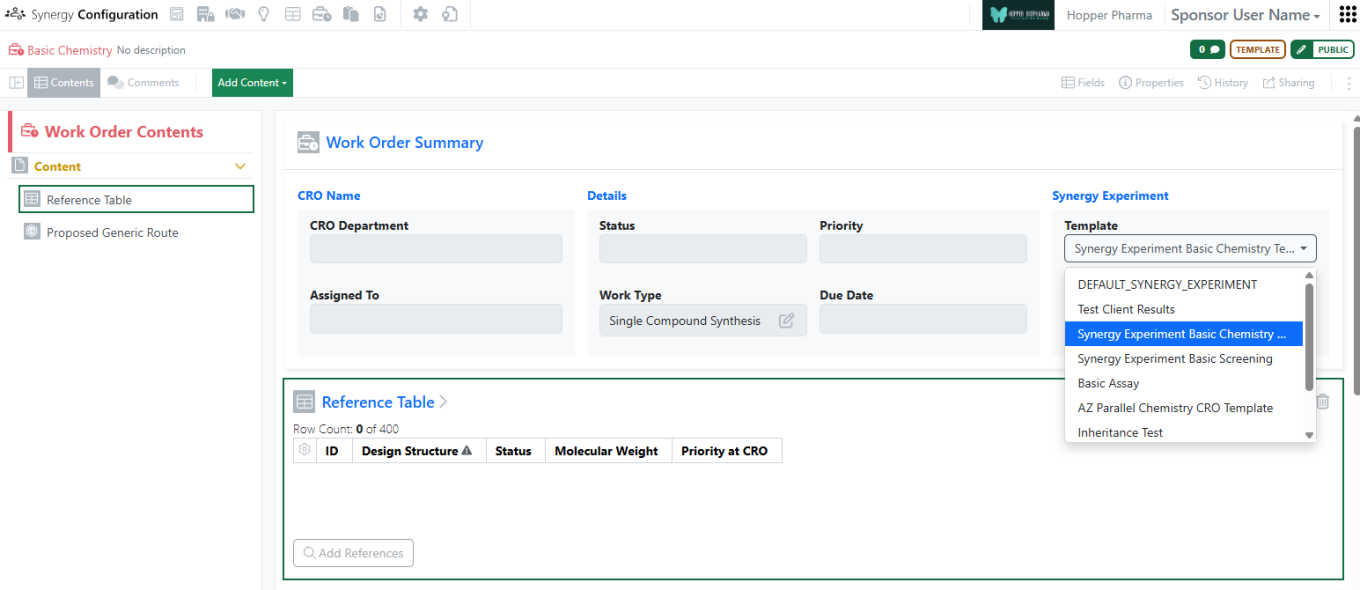Open the Sponsor User Name dropdown

[x=1246, y=15]
